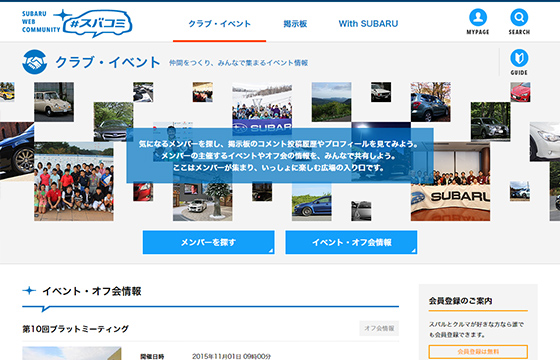Click the #スバコミ Subaru Web Community logo
This screenshot has width=560, height=360.
click(x=77, y=23)
